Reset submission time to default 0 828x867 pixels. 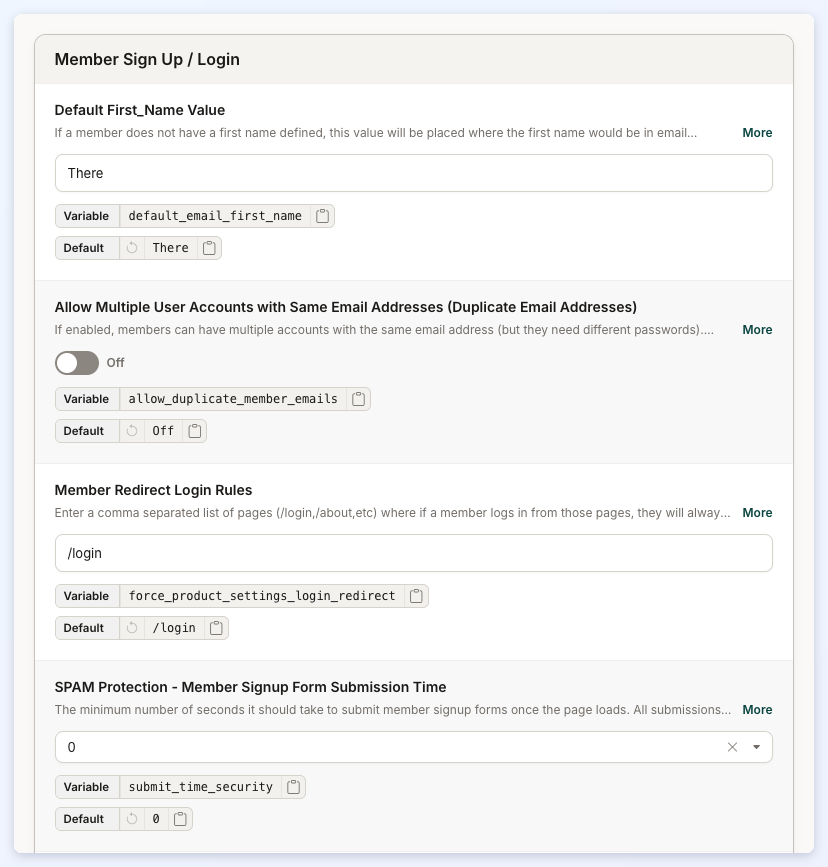[x=132, y=819]
